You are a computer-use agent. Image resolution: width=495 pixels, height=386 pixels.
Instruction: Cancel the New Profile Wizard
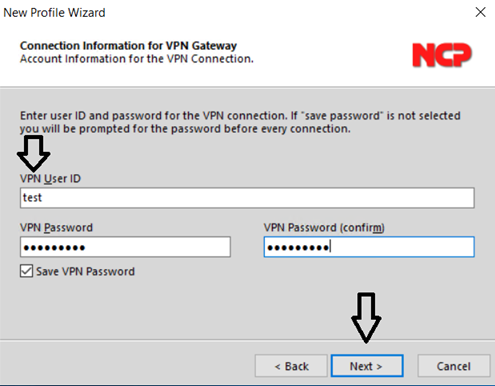454,366
